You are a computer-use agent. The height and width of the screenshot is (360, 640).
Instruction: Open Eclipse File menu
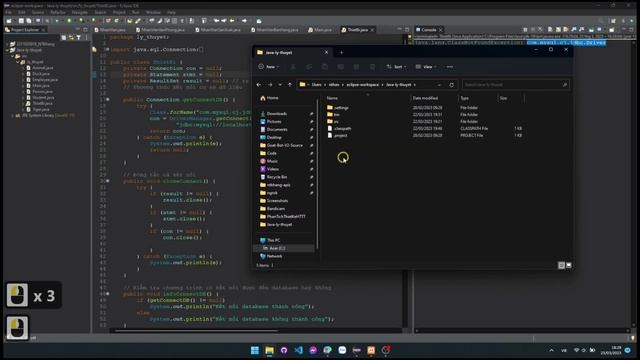pos(8,13)
